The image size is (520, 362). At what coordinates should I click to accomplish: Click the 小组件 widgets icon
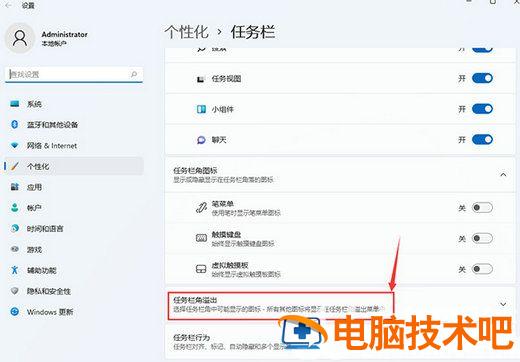[201, 109]
